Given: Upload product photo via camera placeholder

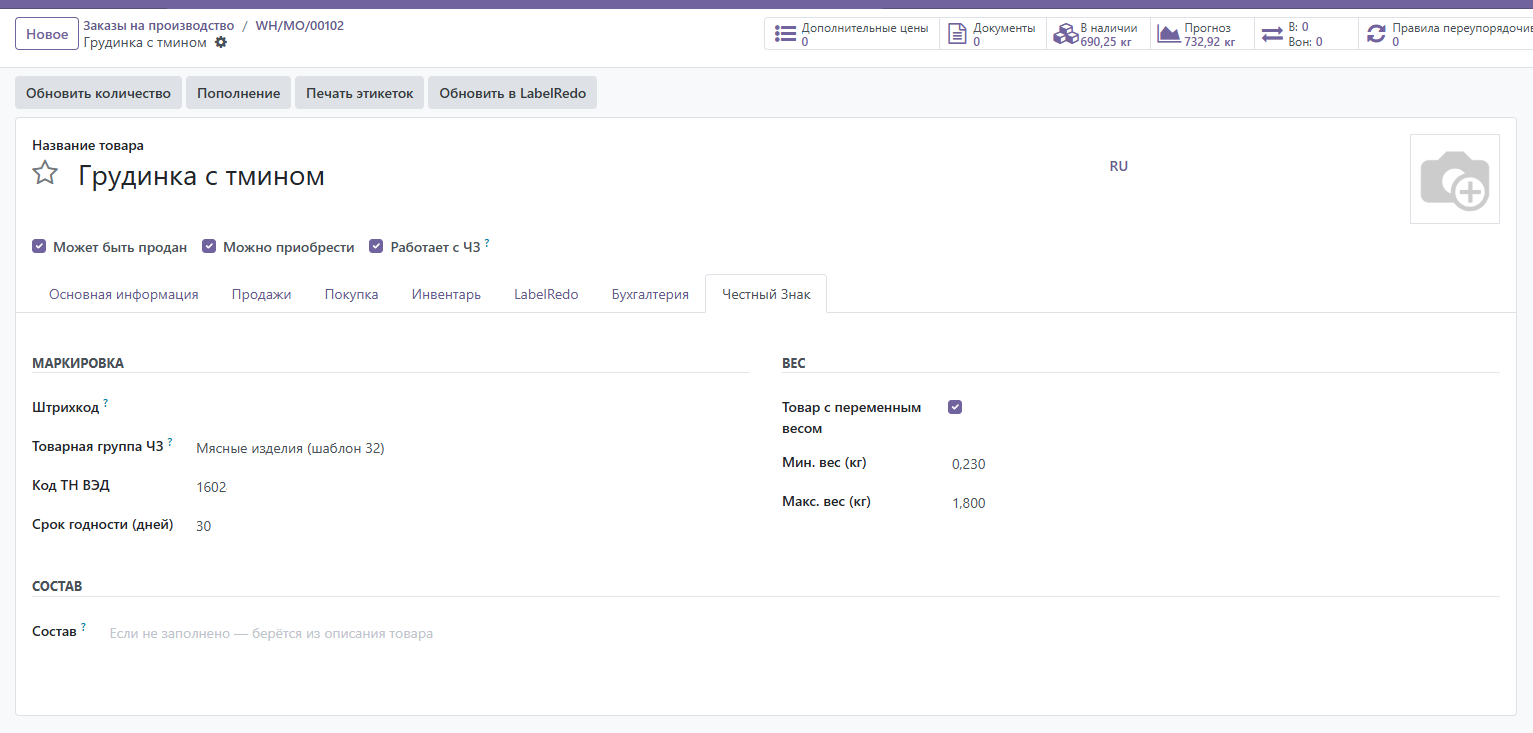Looking at the screenshot, I should point(1454,179).
